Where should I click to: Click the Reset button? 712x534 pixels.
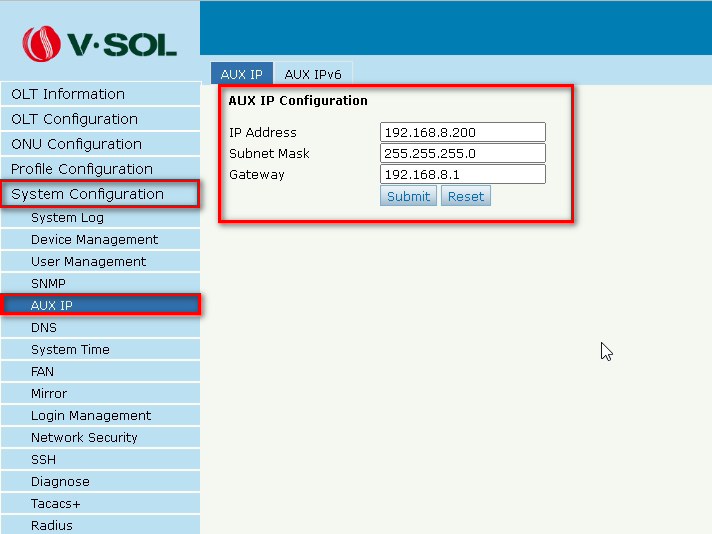(x=465, y=196)
